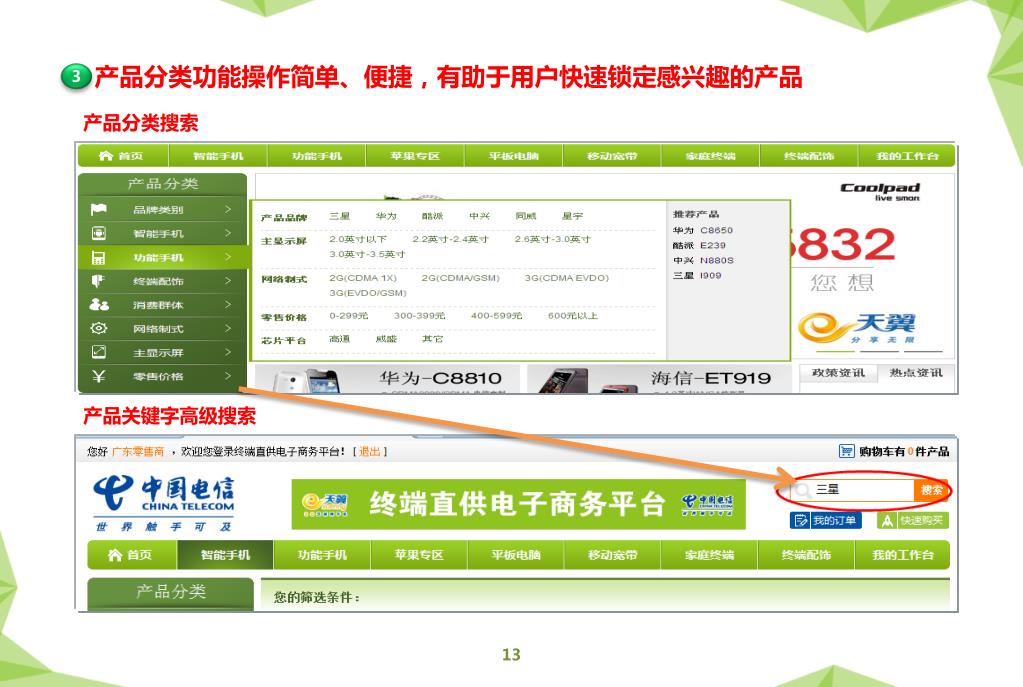Expand the 零售价格 chevron
1023x687 pixels.
pyautogui.click(x=228, y=376)
